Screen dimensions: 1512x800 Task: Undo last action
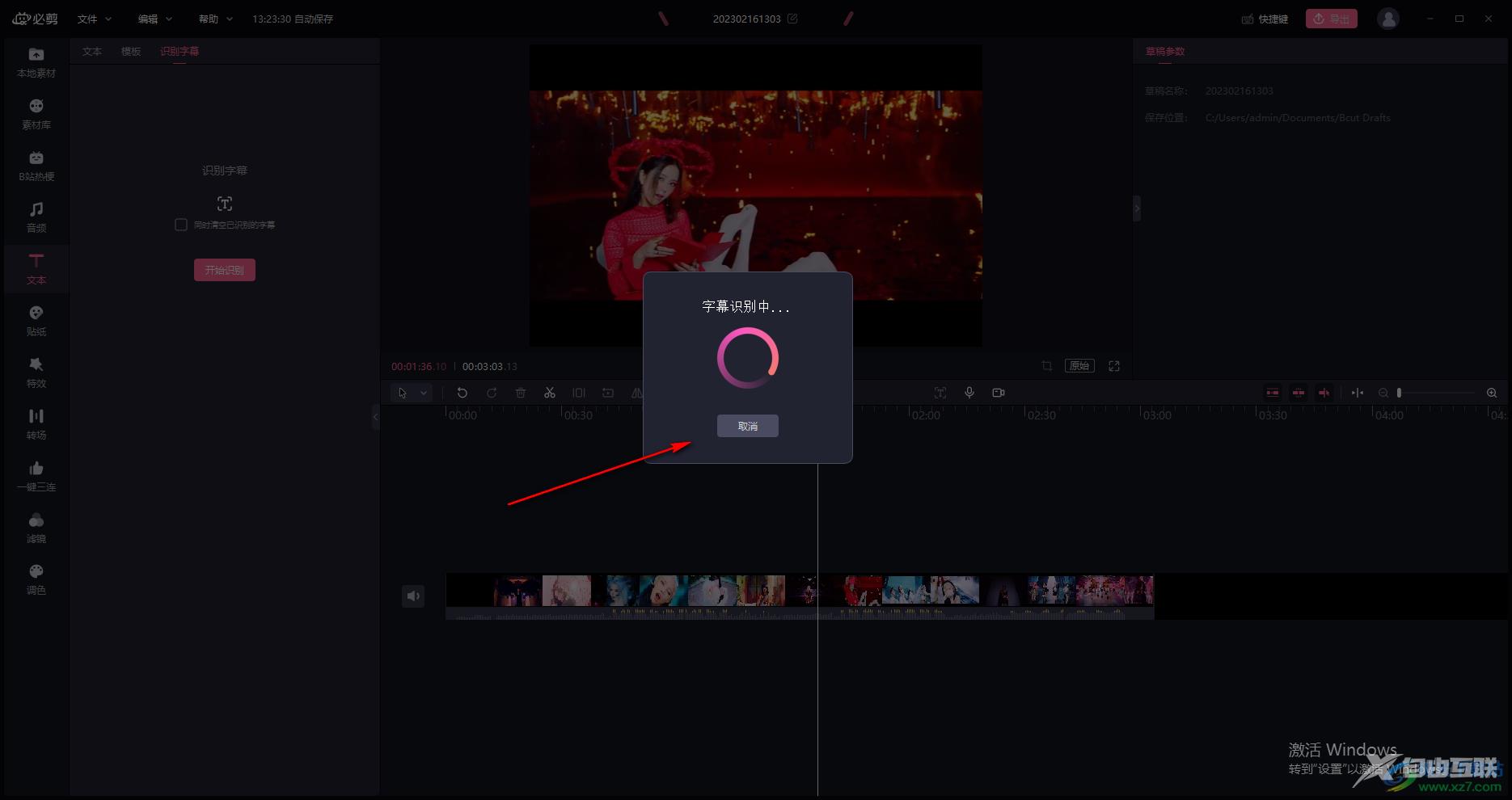point(462,393)
